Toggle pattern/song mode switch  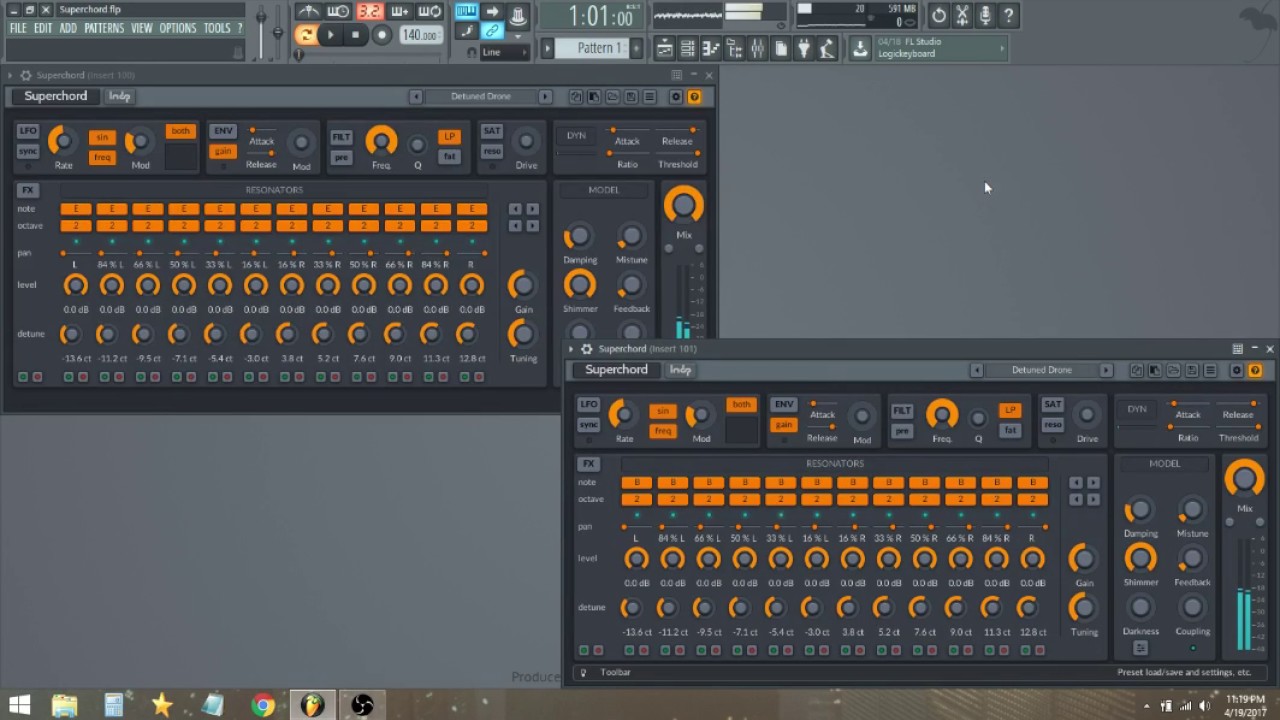[x=306, y=35]
